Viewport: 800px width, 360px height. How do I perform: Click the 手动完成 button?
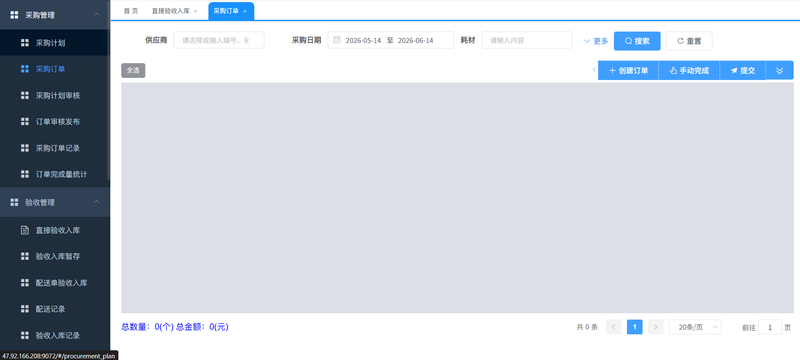(x=689, y=70)
